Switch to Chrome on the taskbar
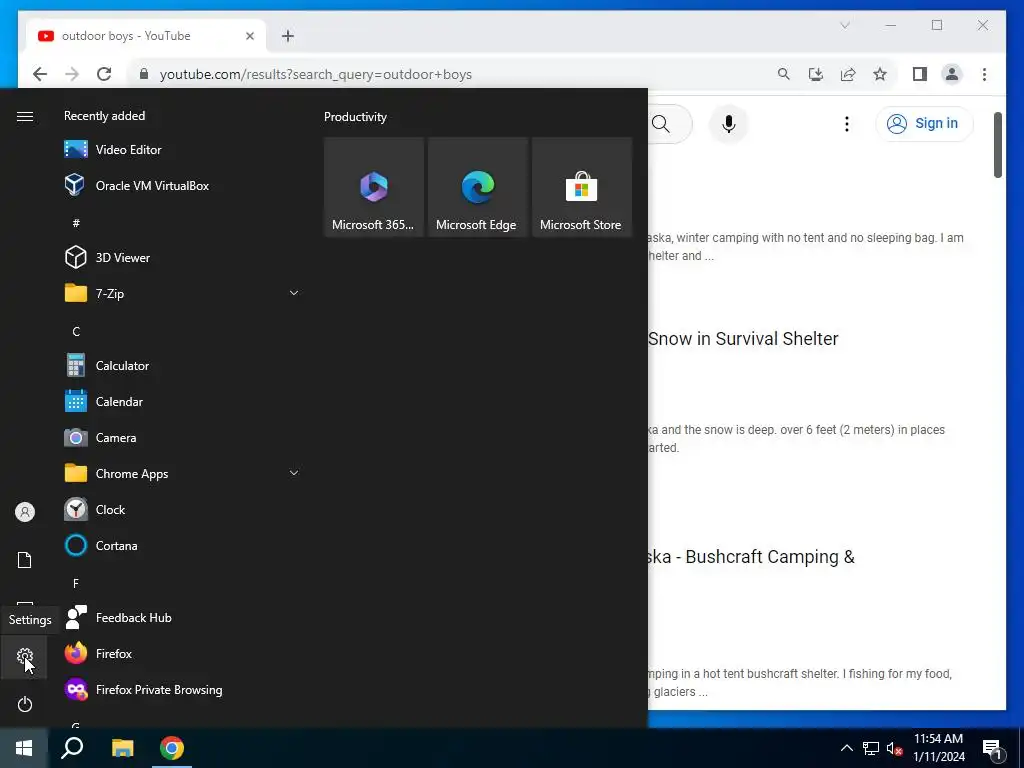Viewport: 1024px width, 768px height. [172, 748]
